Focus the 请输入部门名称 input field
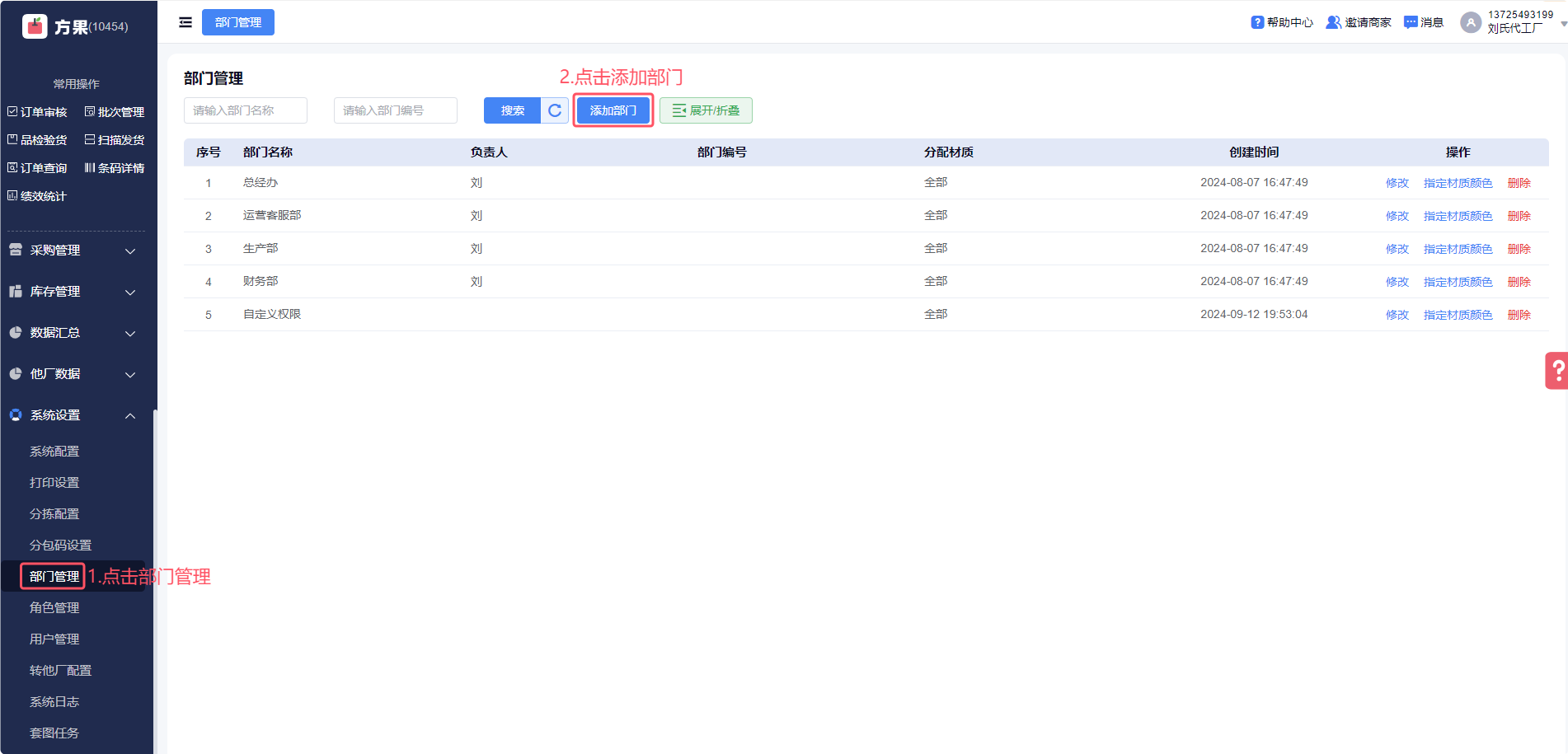 (246, 110)
